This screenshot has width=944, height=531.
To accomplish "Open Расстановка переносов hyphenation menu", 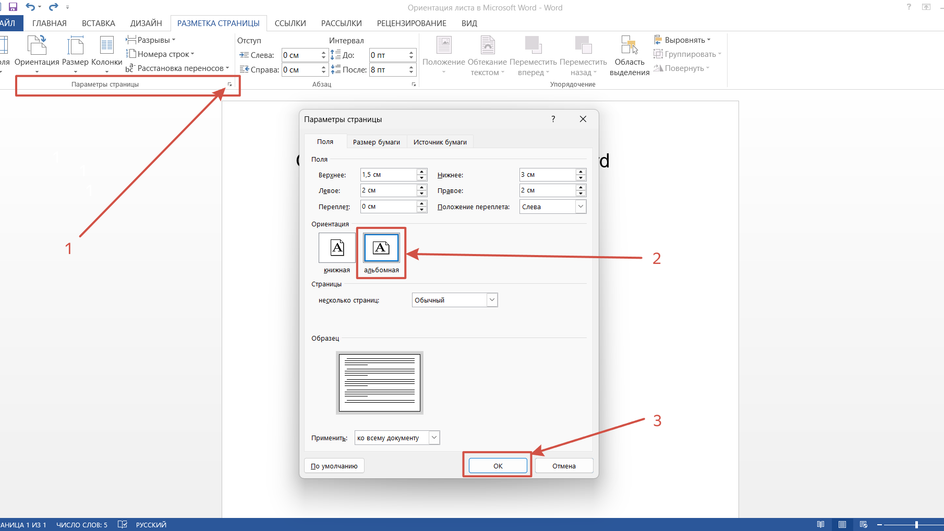I will (x=178, y=68).
